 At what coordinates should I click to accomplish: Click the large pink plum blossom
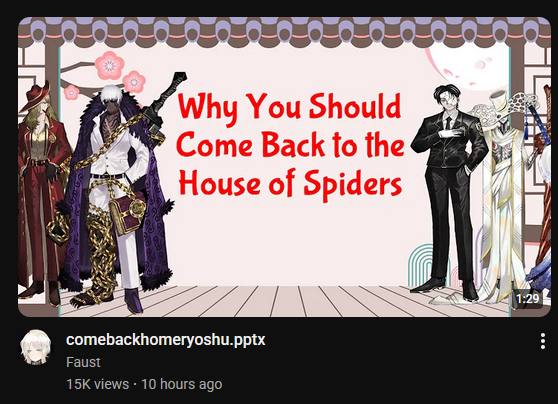pos(109,65)
